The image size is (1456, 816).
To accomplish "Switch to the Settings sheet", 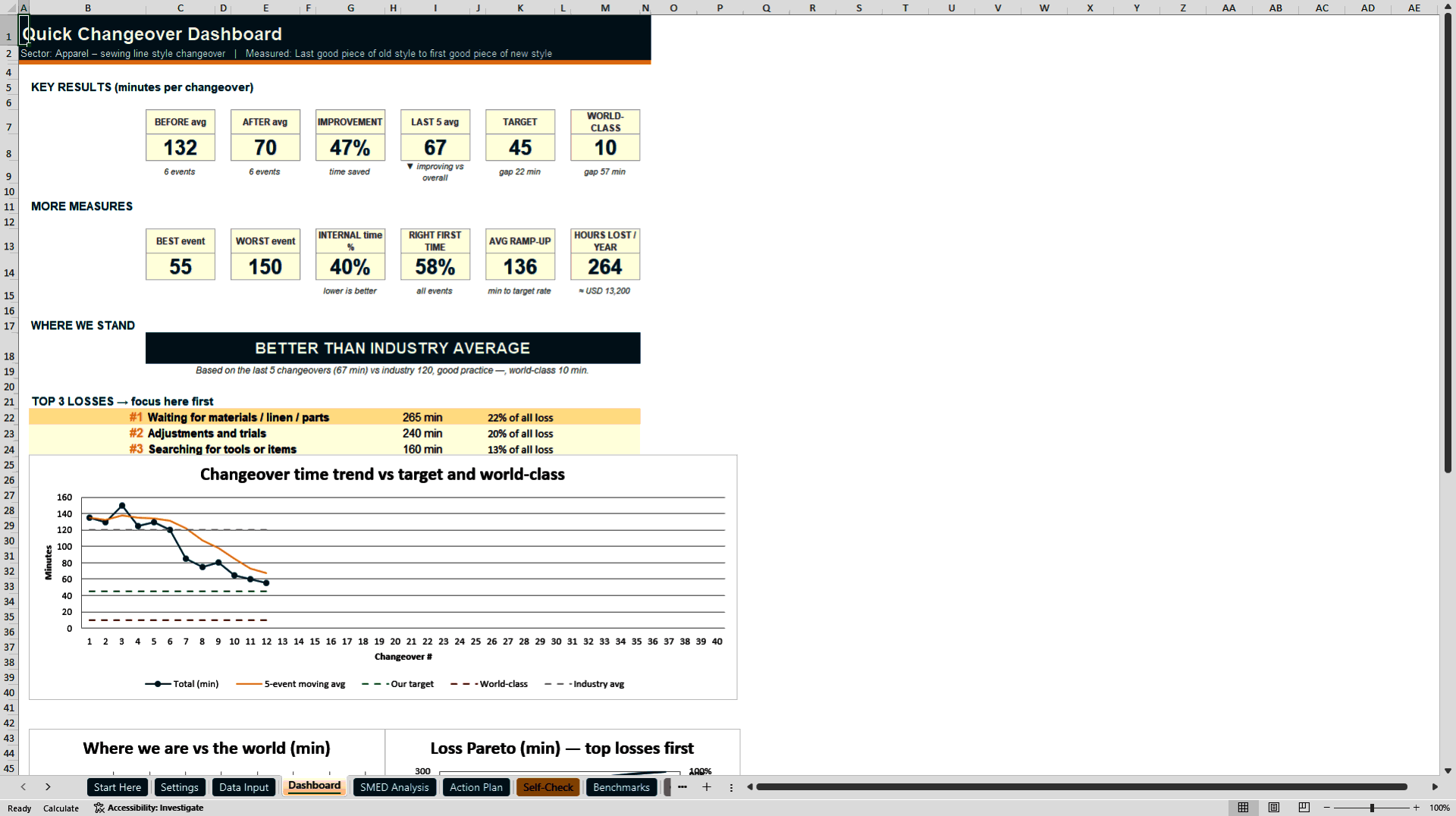I will click(180, 787).
